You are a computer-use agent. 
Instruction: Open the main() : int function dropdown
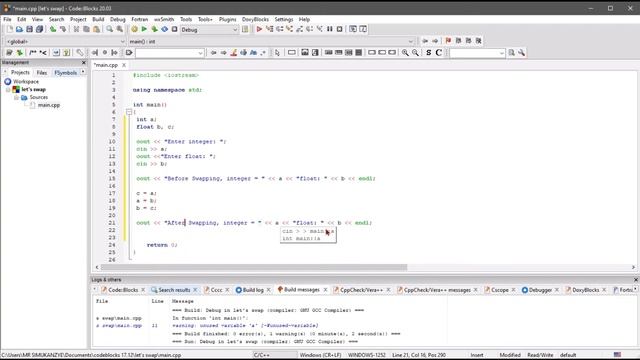click(271, 41)
